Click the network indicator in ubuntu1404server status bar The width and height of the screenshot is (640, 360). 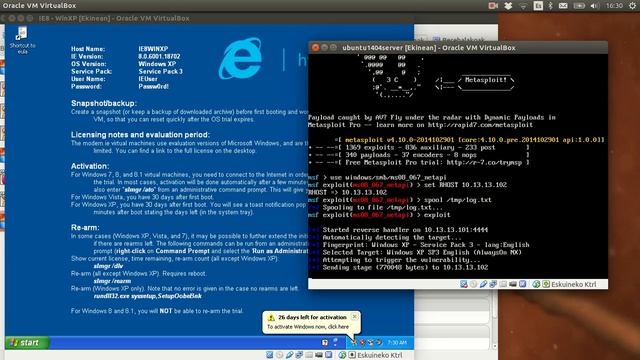[493, 284]
